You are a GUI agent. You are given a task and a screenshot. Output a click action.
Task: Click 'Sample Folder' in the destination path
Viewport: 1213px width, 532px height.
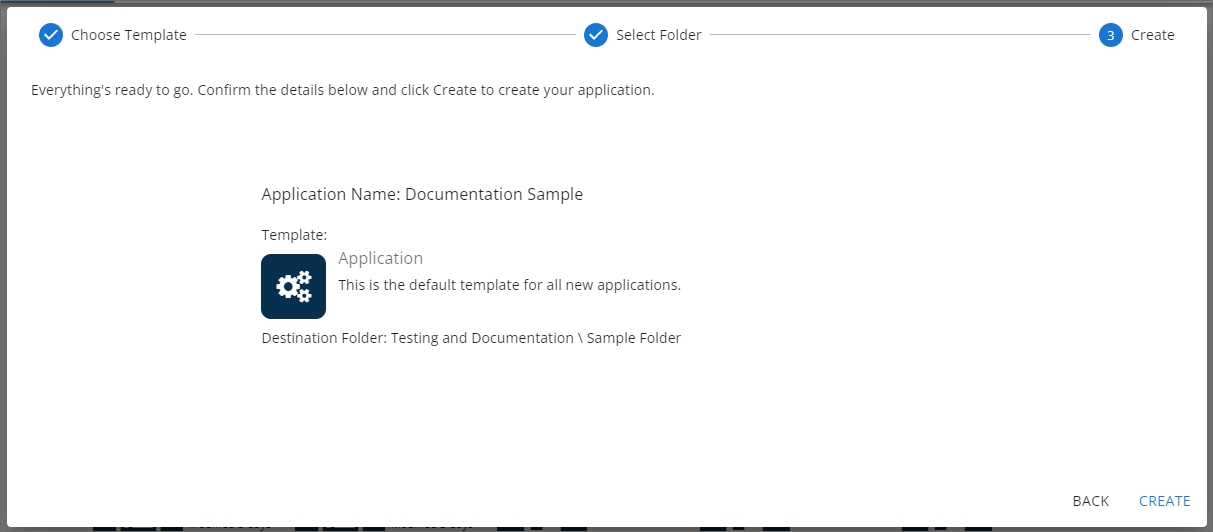[x=633, y=338]
